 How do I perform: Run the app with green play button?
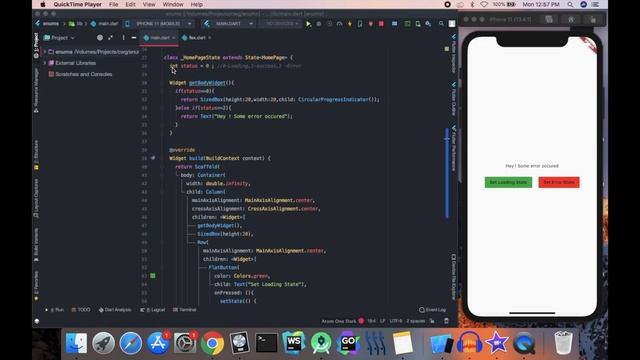coord(309,24)
